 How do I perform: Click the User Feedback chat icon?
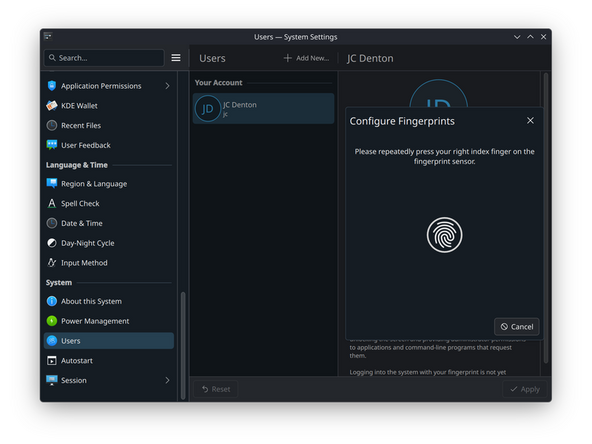point(52,145)
